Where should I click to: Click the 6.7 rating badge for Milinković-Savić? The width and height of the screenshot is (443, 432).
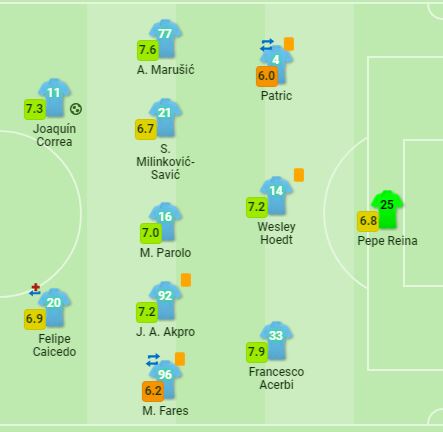[x=146, y=129]
